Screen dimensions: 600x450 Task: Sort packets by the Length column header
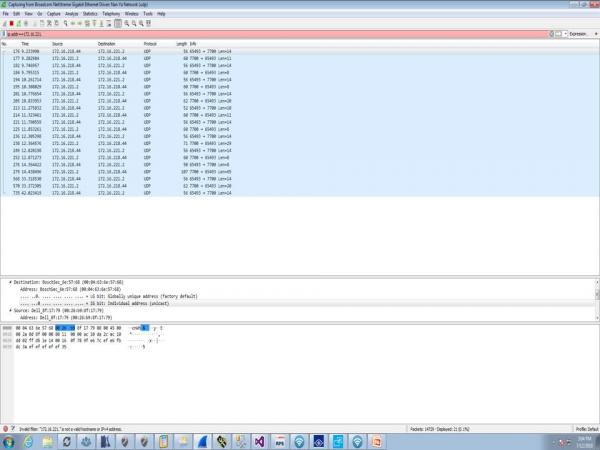tap(181, 44)
